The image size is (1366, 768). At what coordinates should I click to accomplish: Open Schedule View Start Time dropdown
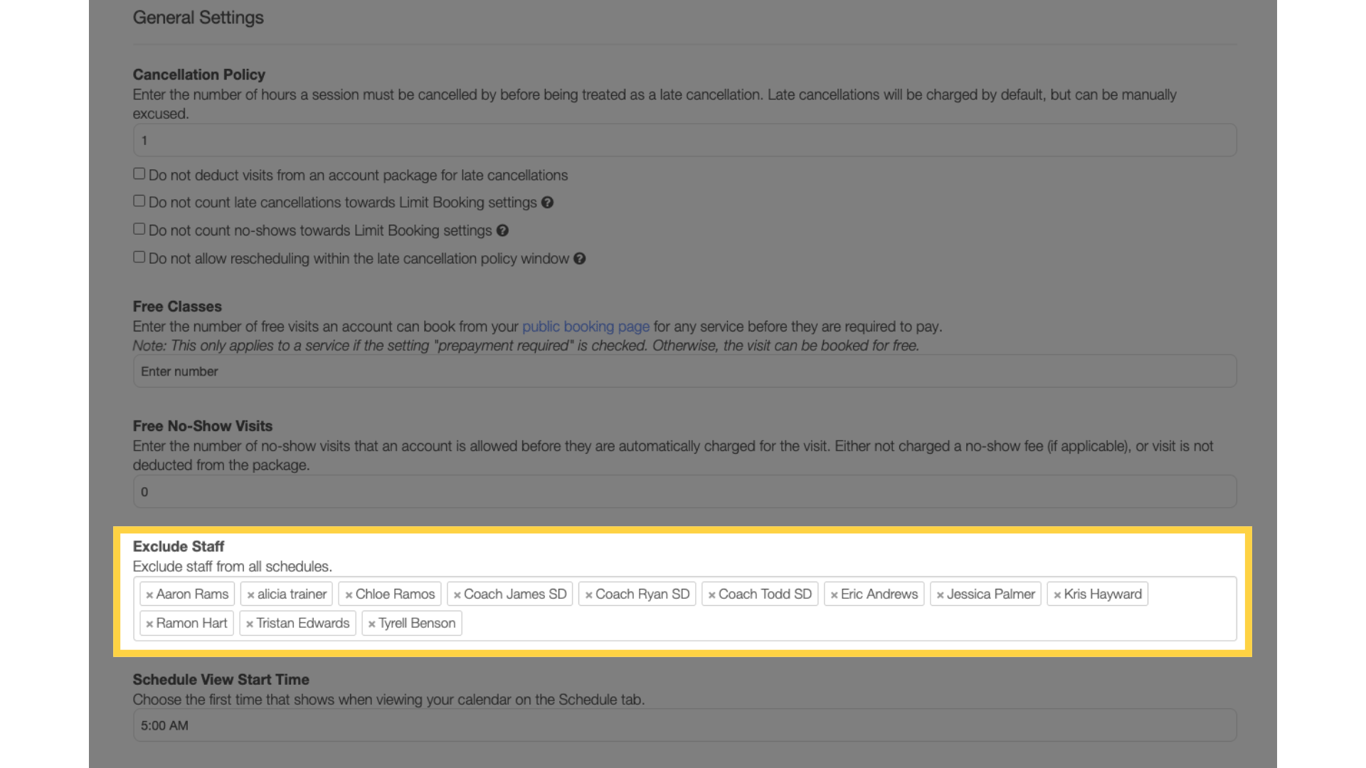coord(685,725)
